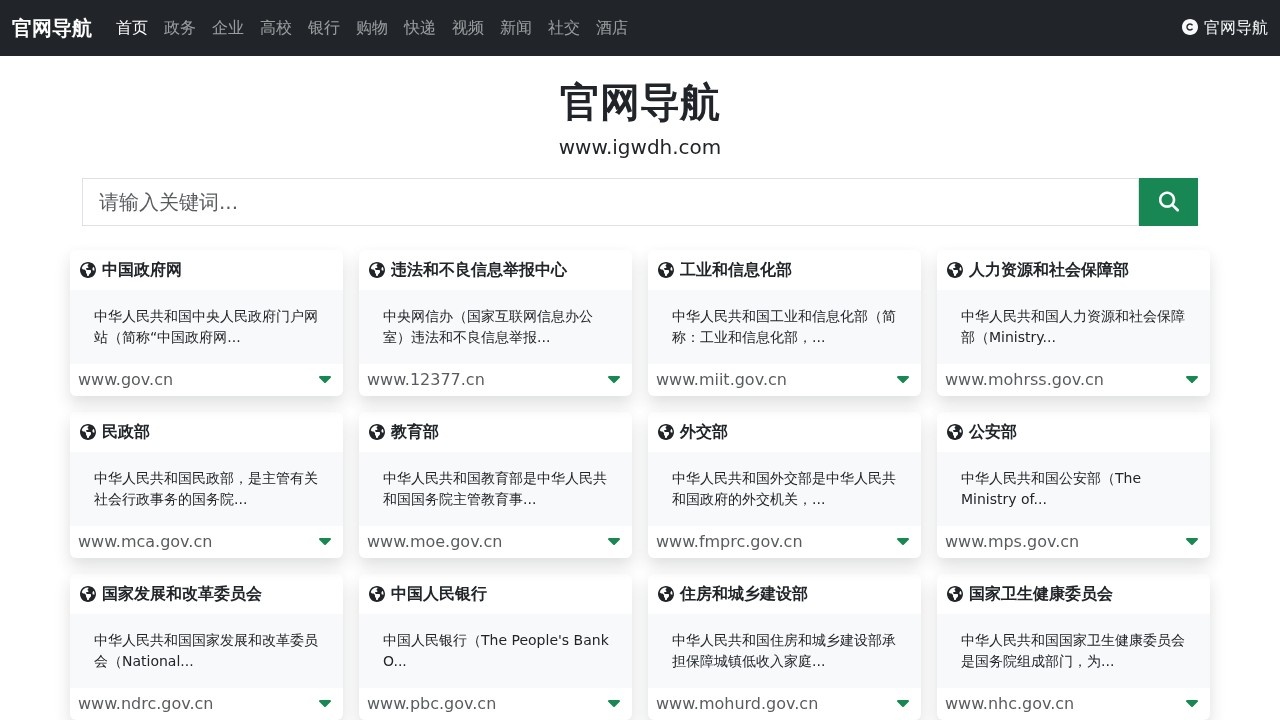Expand the dropdown arrow on www.moe.gov.cn card
This screenshot has height=720, width=1280.
point(614,541)
